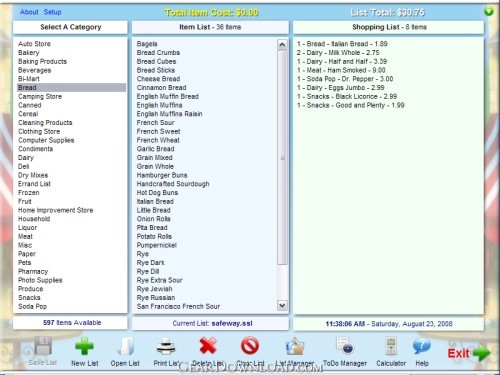Click the List Total $30.75 display
Image resolution: width=500 pixels, height=375 pixels.
[387, 13]
